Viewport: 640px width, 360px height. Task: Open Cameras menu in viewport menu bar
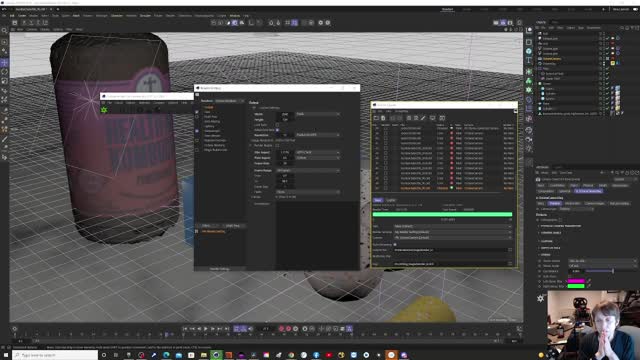[x=31, y=29]
